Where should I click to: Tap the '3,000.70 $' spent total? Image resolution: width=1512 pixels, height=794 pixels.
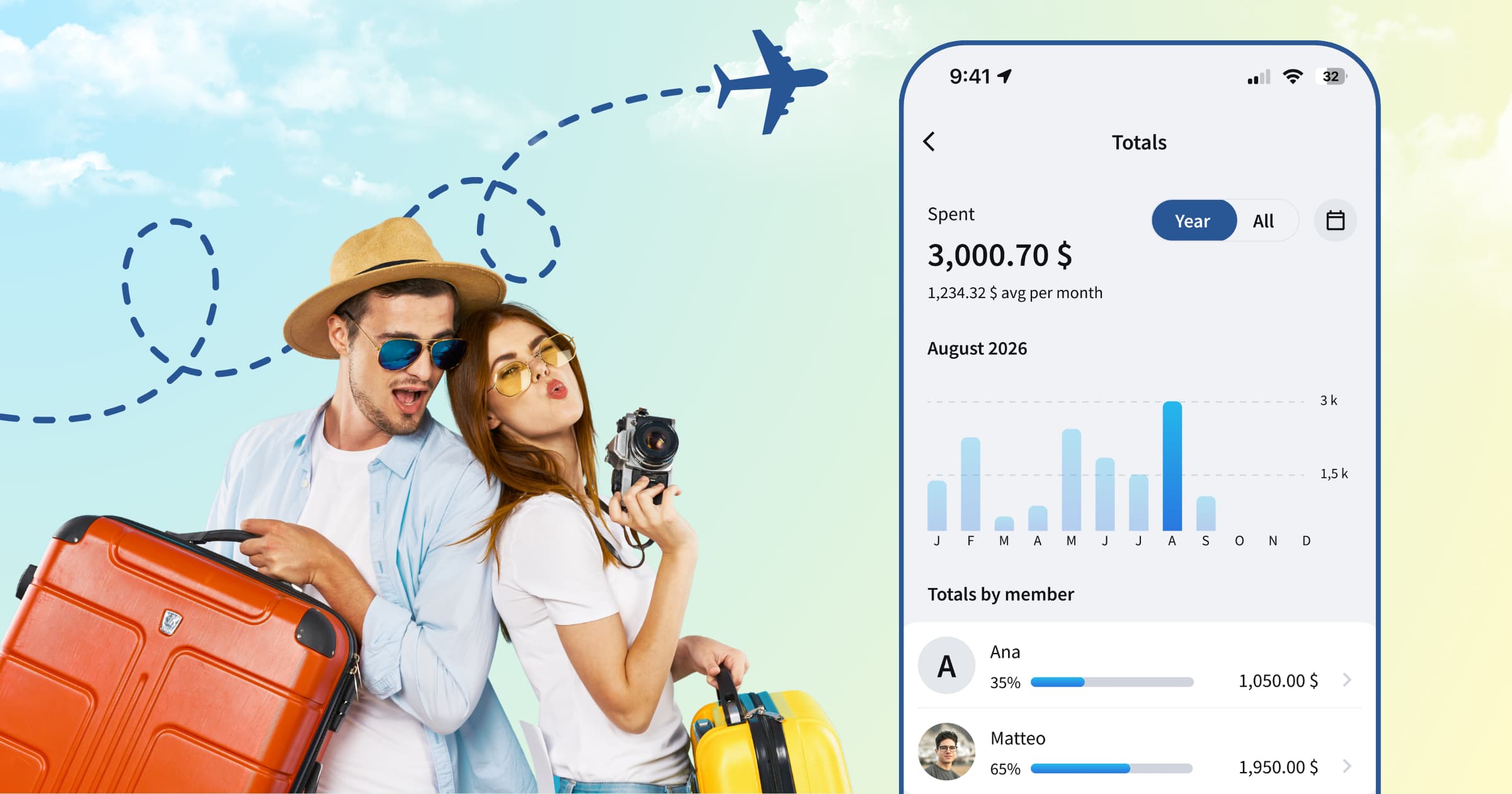click(x=1000, y=255)
